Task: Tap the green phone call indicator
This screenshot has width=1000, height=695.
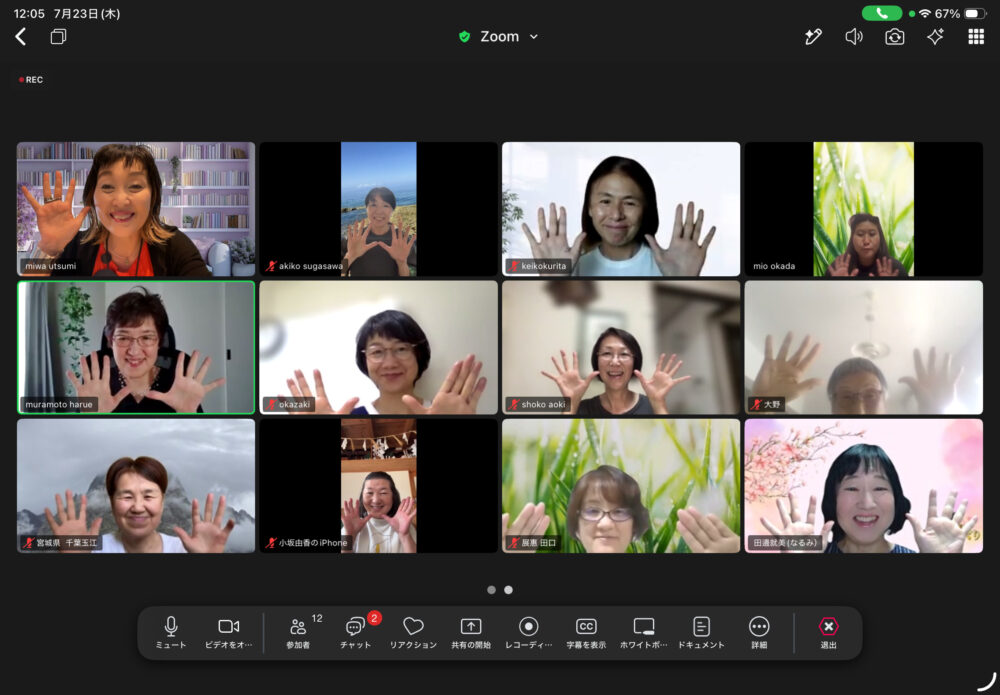Action: pyautogui.click(x=882, y=13)
